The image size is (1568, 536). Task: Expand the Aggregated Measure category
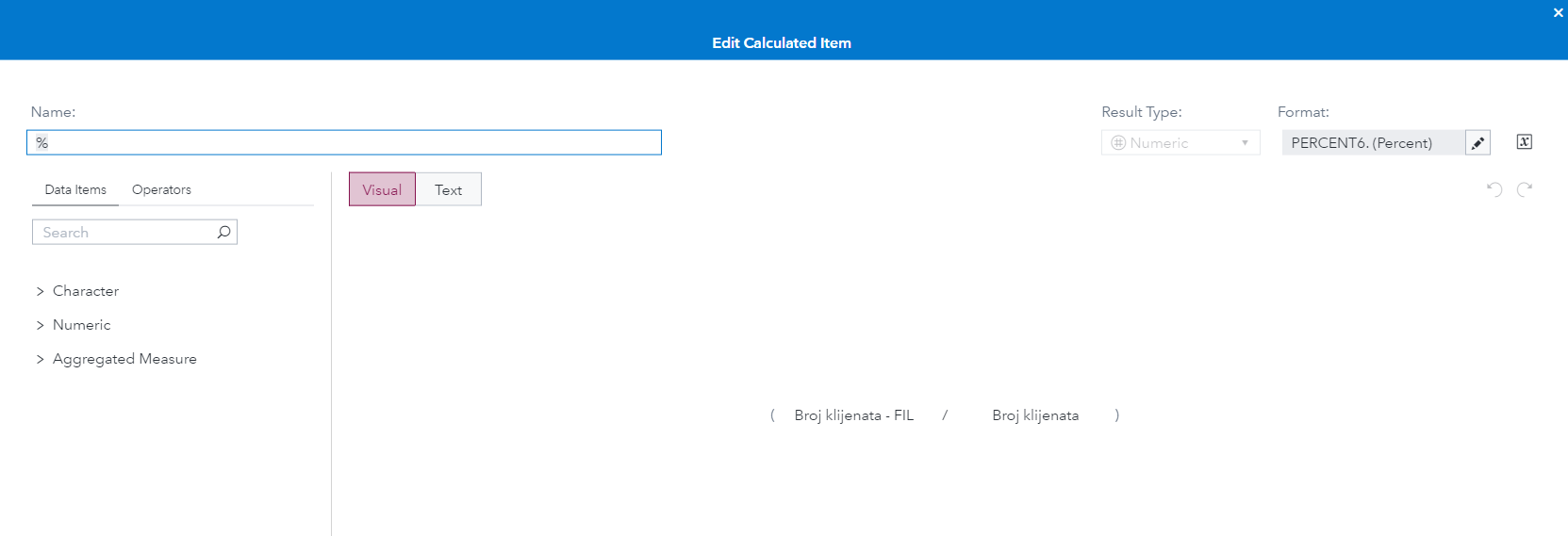pyautogui.click(x=41, y=360)
